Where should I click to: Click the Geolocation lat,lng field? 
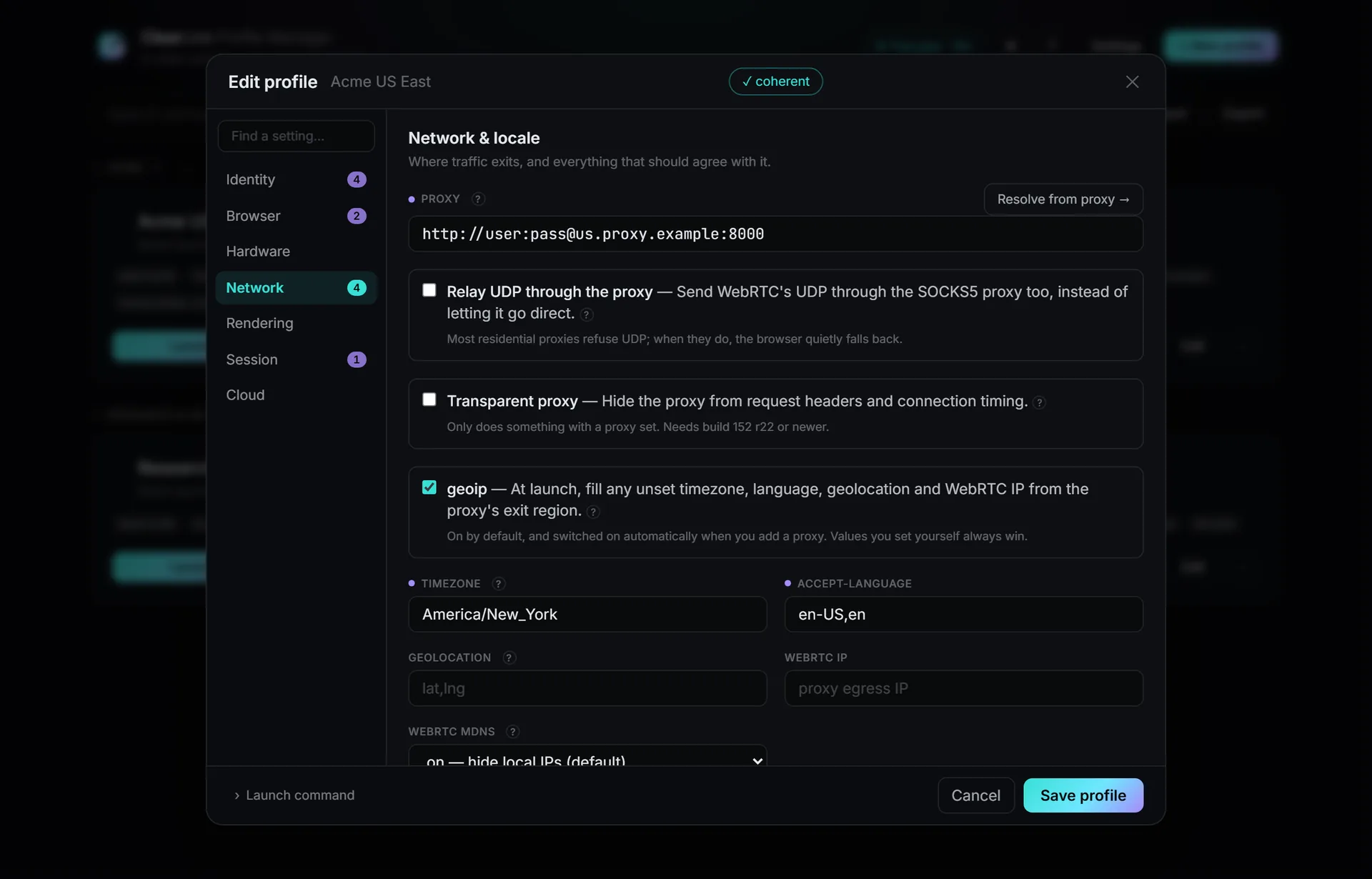[x=587, y=688]
